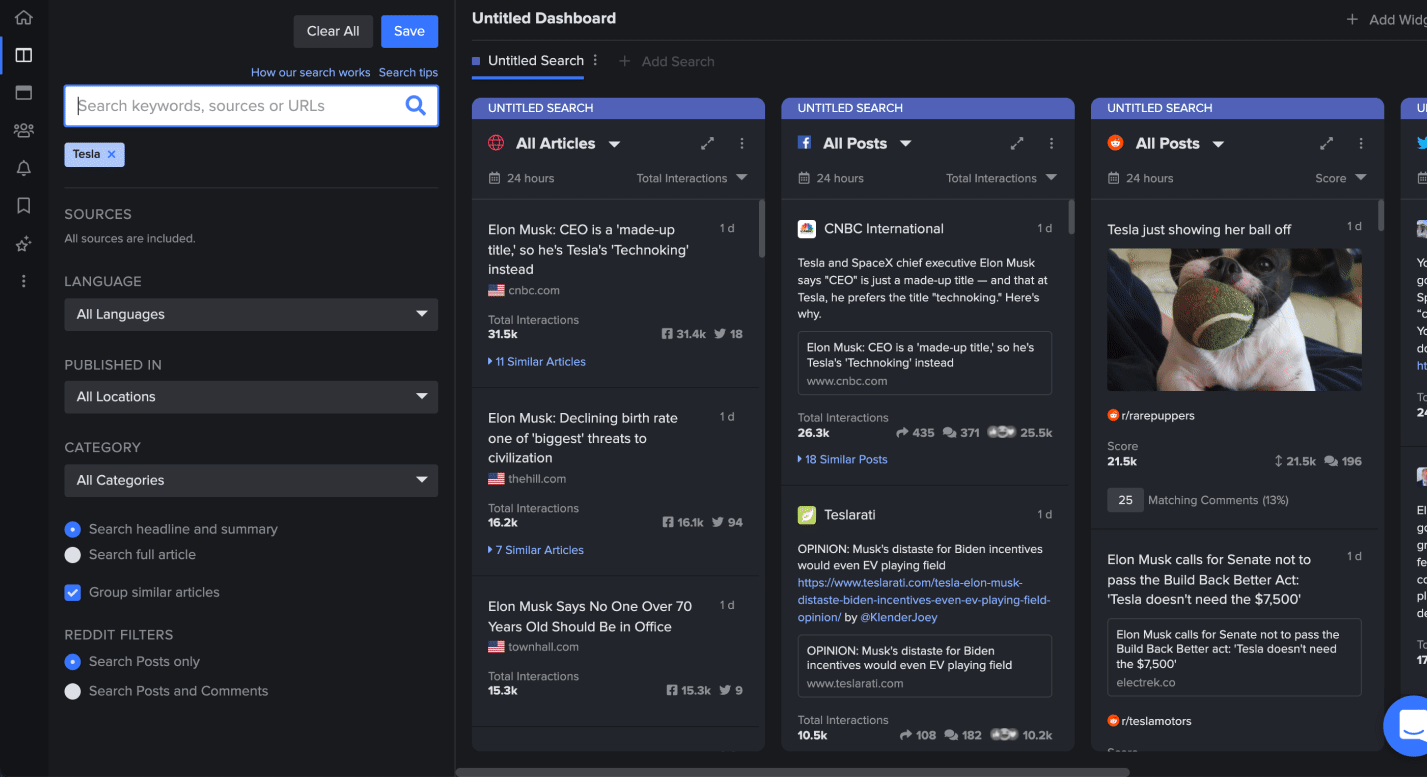Click the Add Search tab
1427x777 pixels.
pos(667,62)
